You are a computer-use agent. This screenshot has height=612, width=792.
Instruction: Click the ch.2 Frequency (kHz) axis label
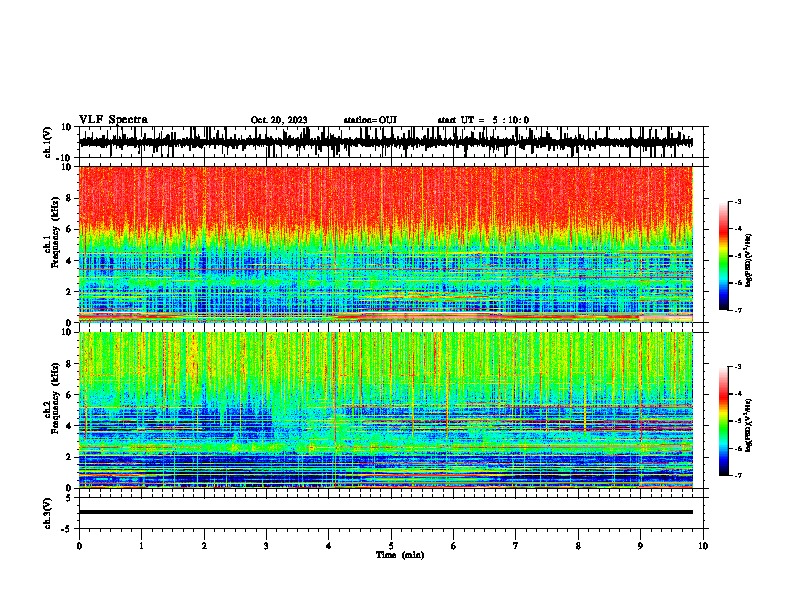[x=55, y=398]
